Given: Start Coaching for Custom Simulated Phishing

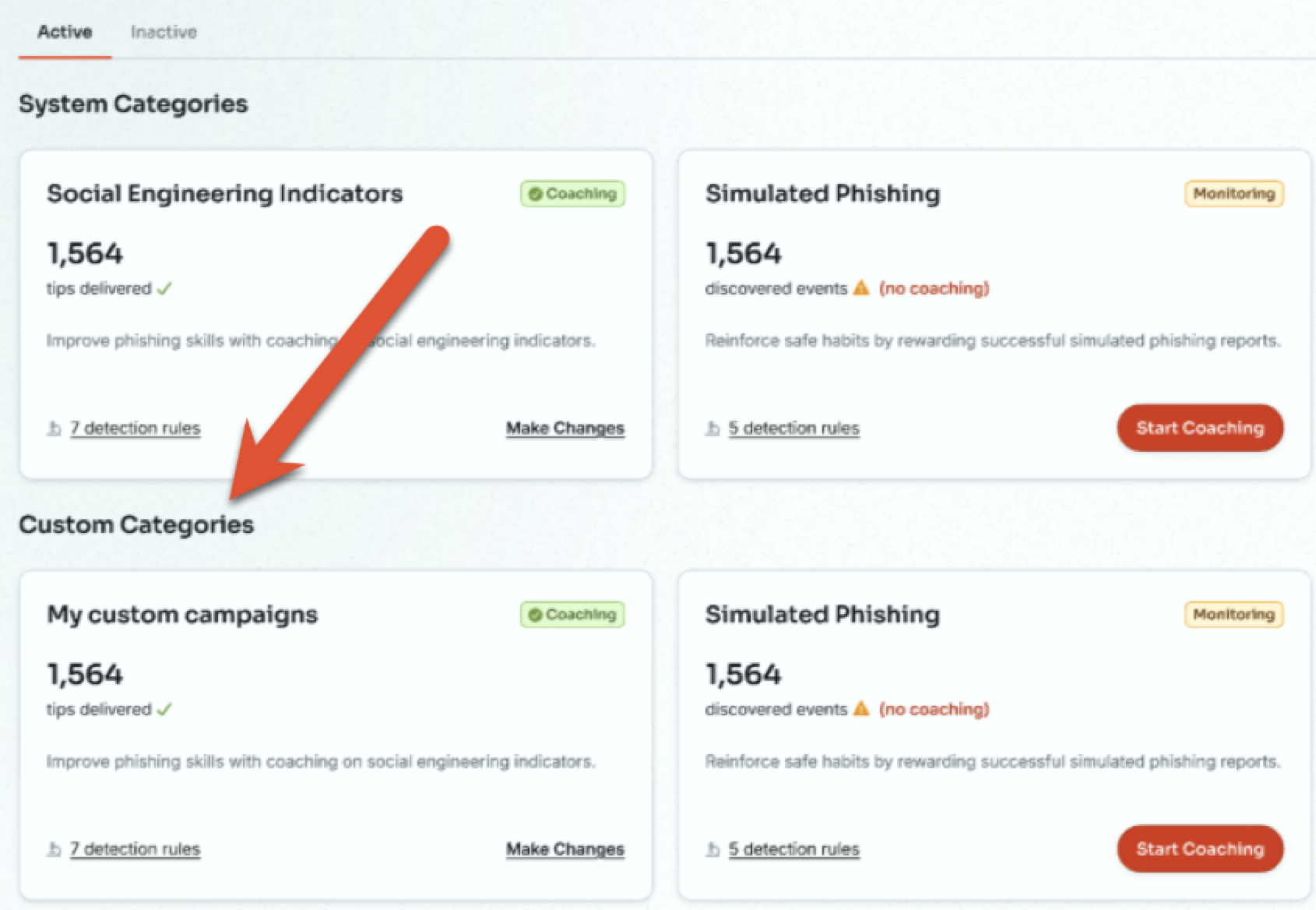Looking at the screenshot, I should pyautogui.click(x=1200, y=848).
